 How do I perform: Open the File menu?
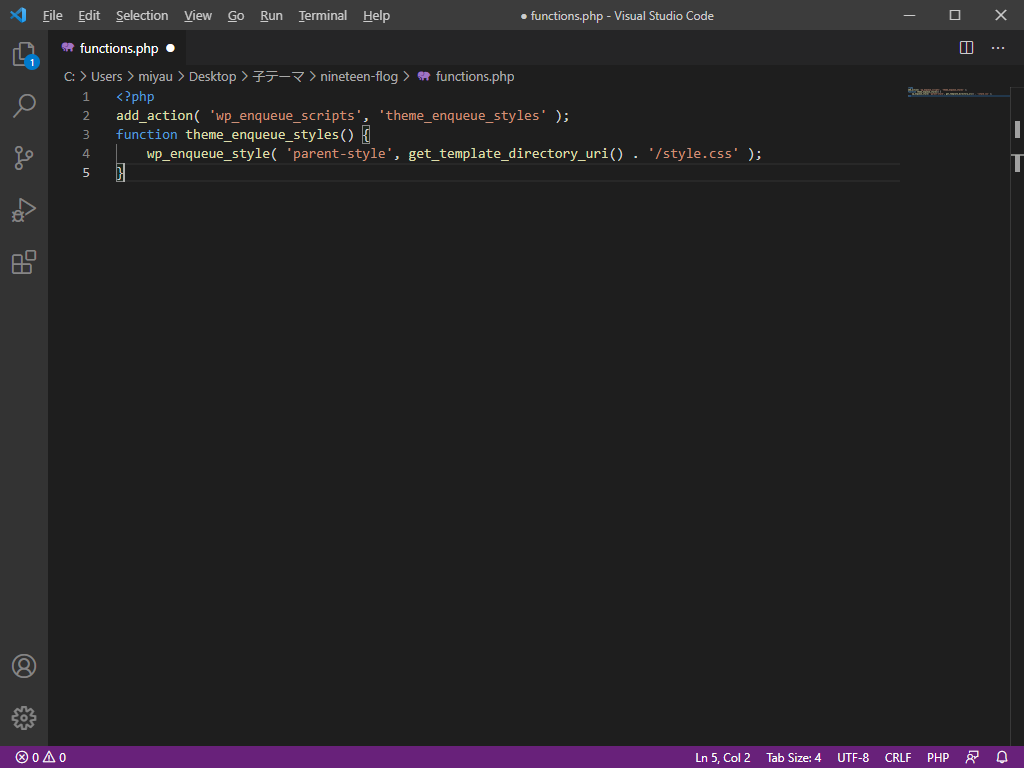(52, 16)
